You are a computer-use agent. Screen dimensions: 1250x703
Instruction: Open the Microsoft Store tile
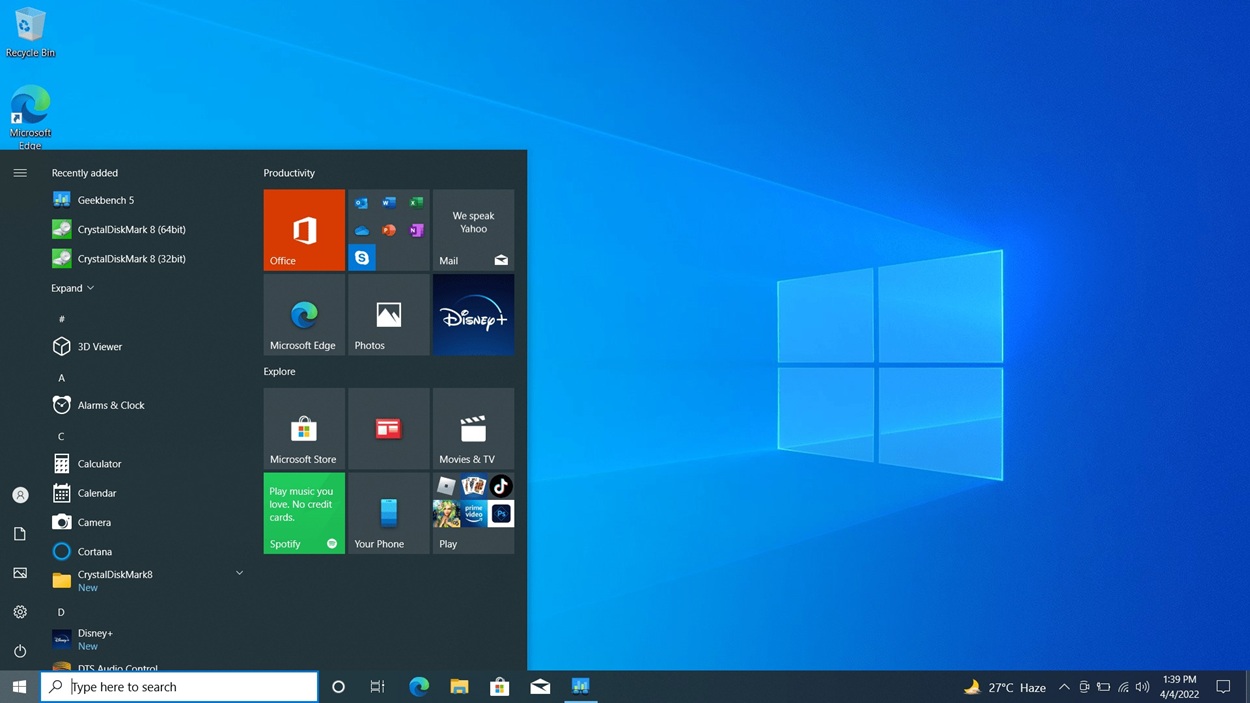(303, 428)
